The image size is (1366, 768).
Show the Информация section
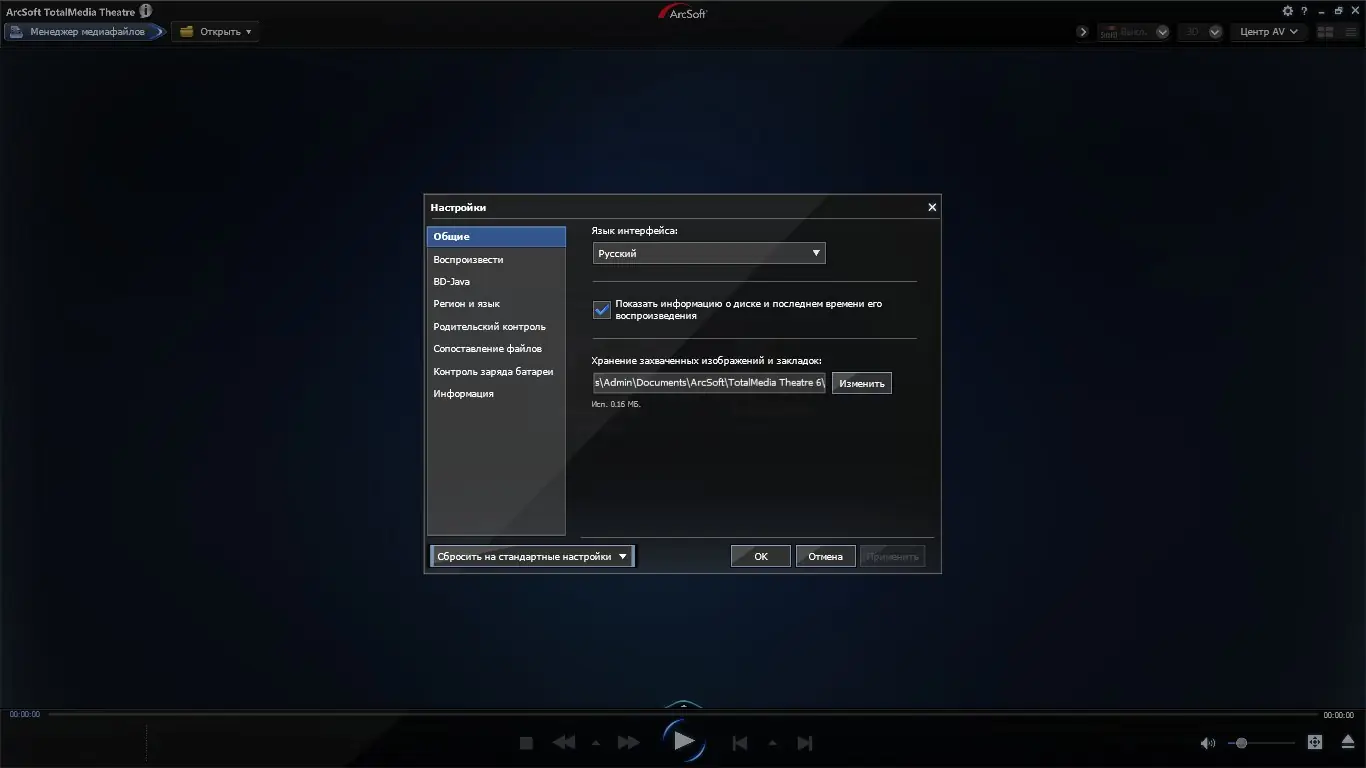(x=496, y=394)
